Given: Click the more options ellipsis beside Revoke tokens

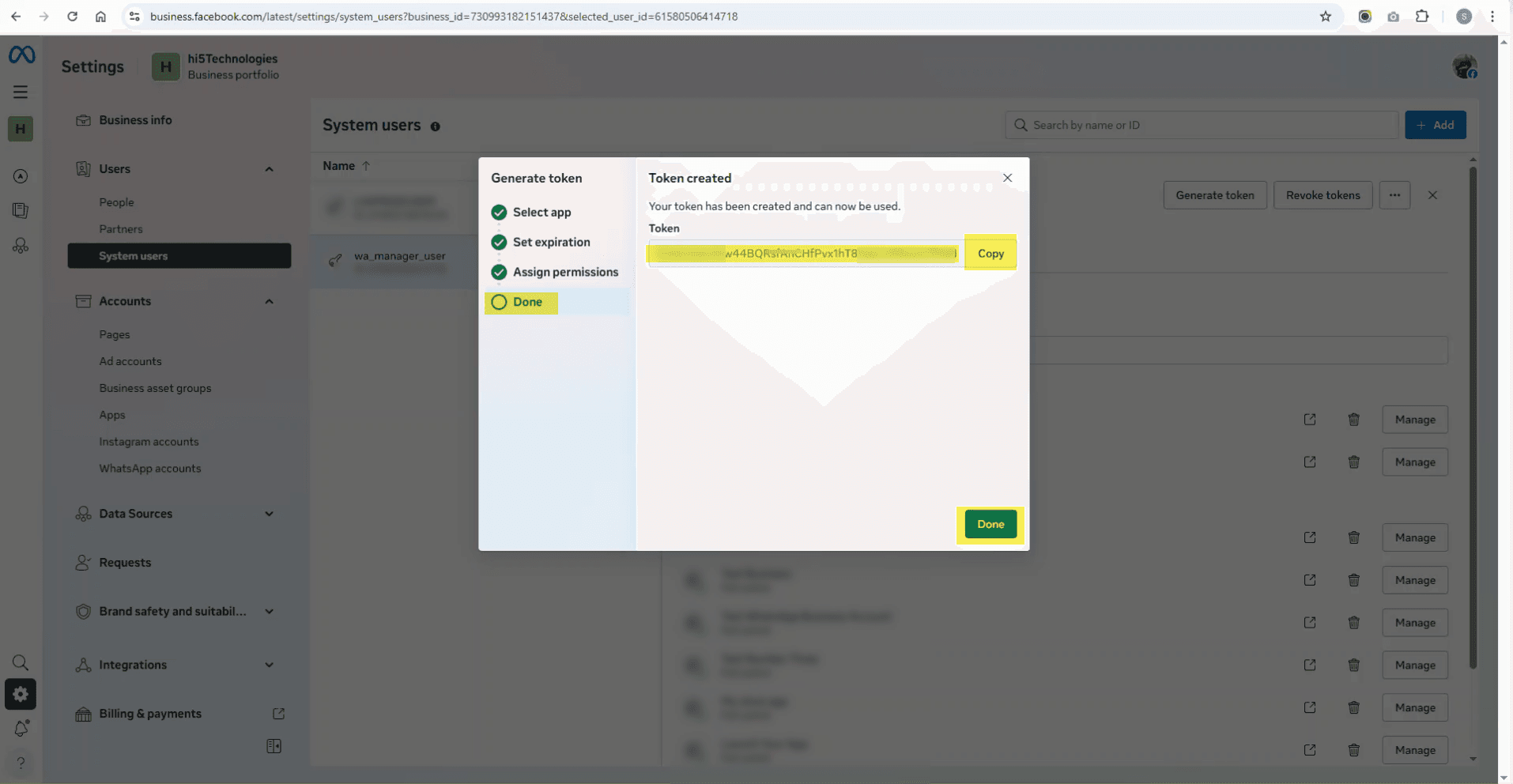Looking at the screenshot, I should click(x=1394, y=195).
